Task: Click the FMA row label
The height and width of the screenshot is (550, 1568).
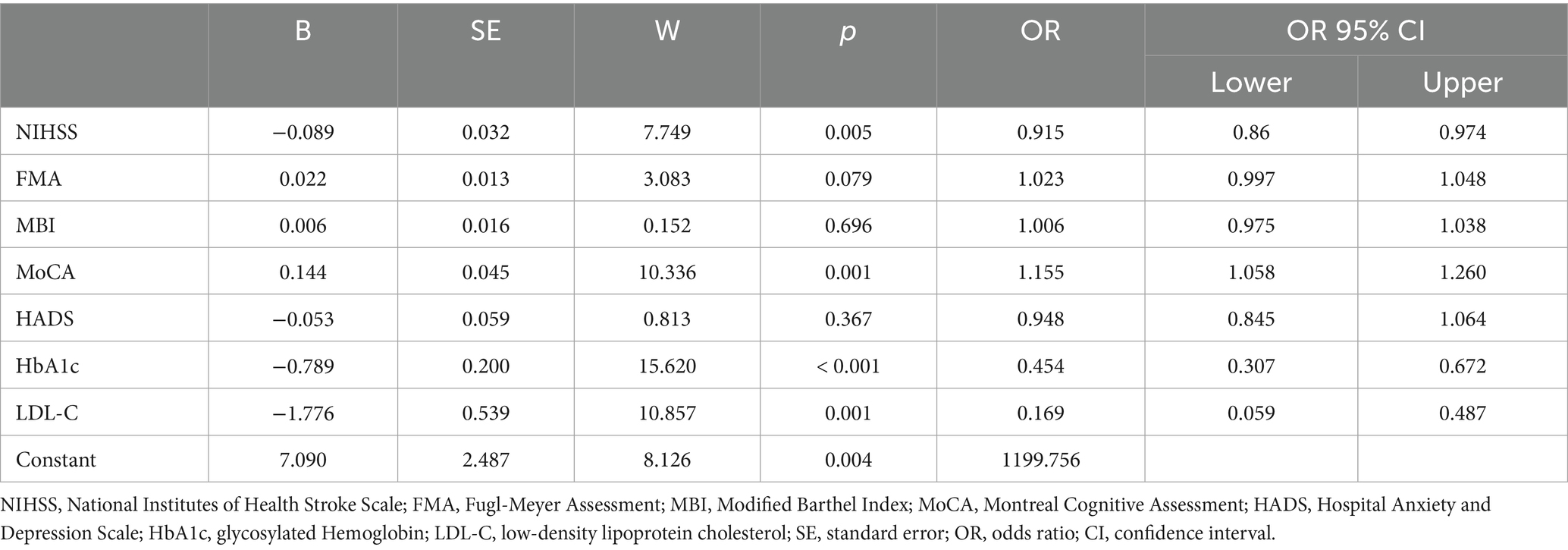Action: pos(39,179)
